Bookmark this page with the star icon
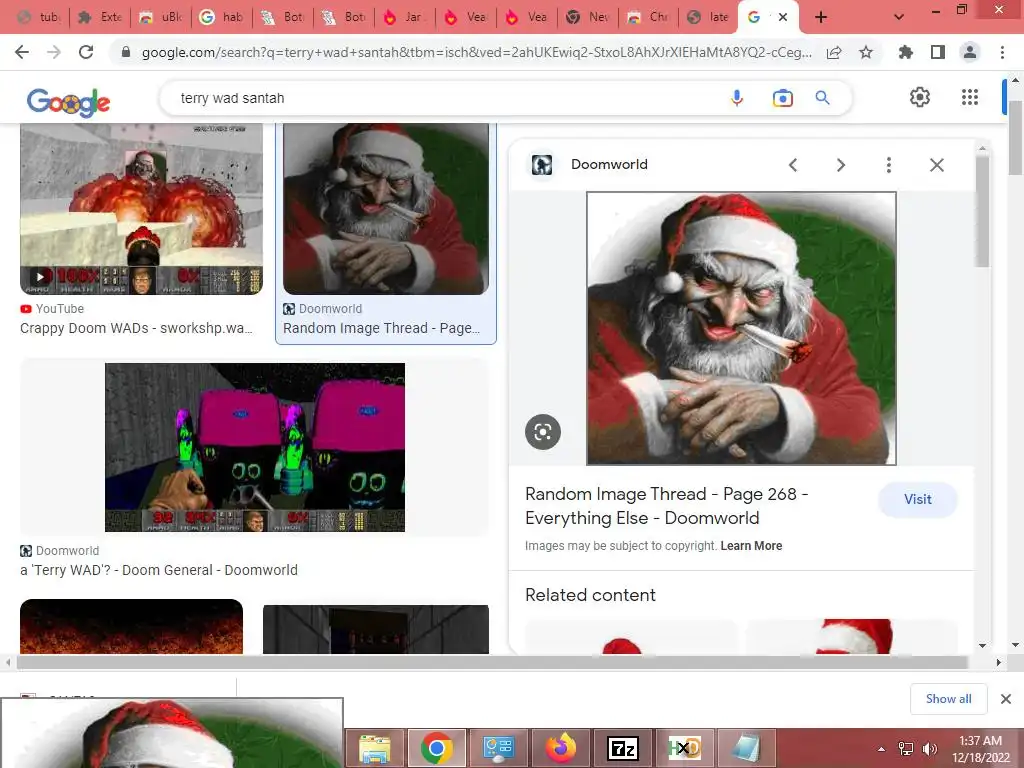The image size is (1024, 768). pos(866,52)
